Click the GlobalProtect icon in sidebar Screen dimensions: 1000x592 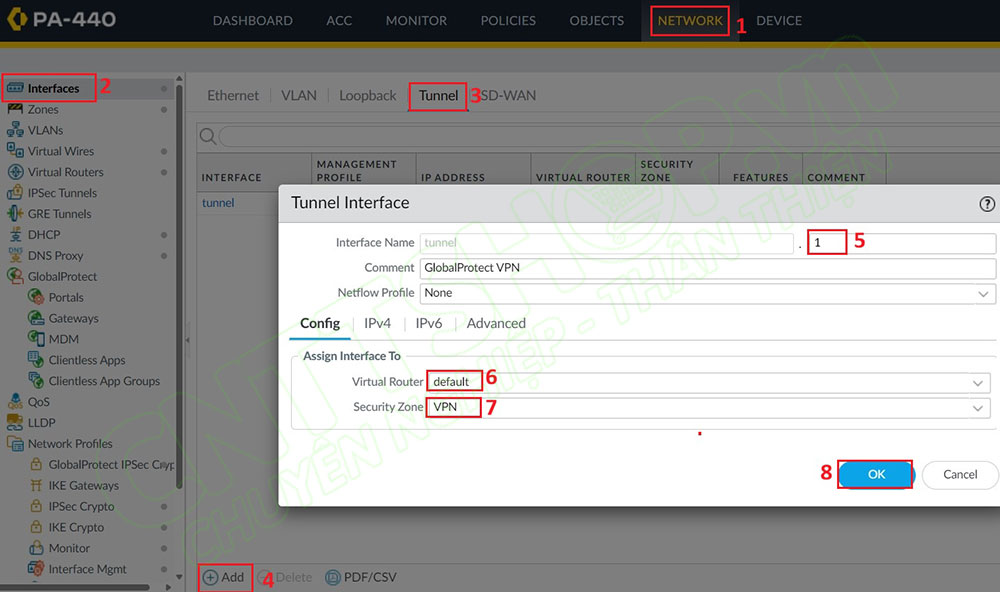tap(15, 276)
